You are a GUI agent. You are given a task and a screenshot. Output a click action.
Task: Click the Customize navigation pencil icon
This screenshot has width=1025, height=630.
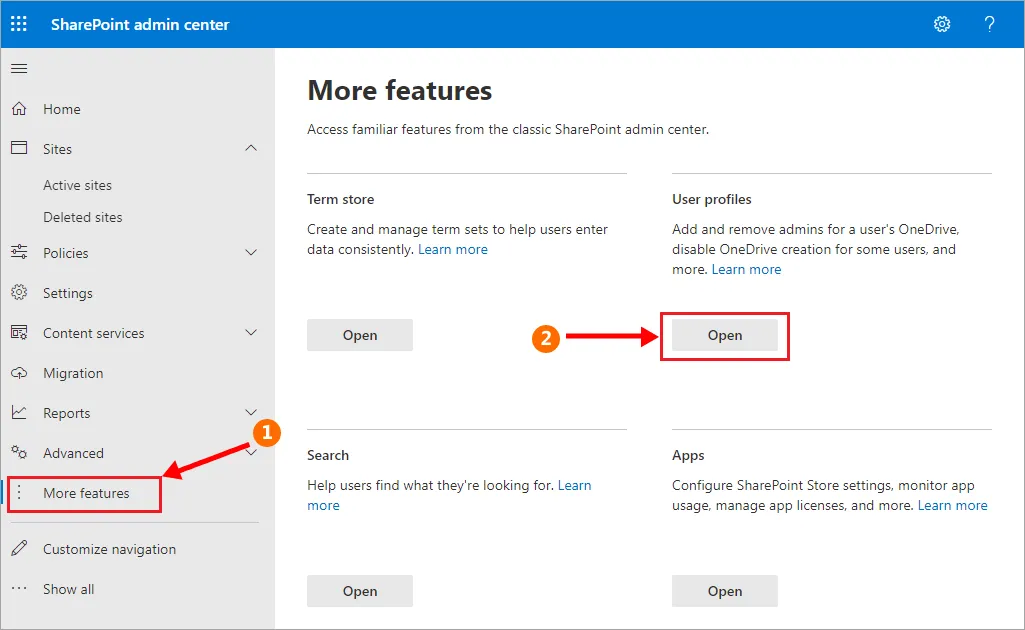click(19, 548)
